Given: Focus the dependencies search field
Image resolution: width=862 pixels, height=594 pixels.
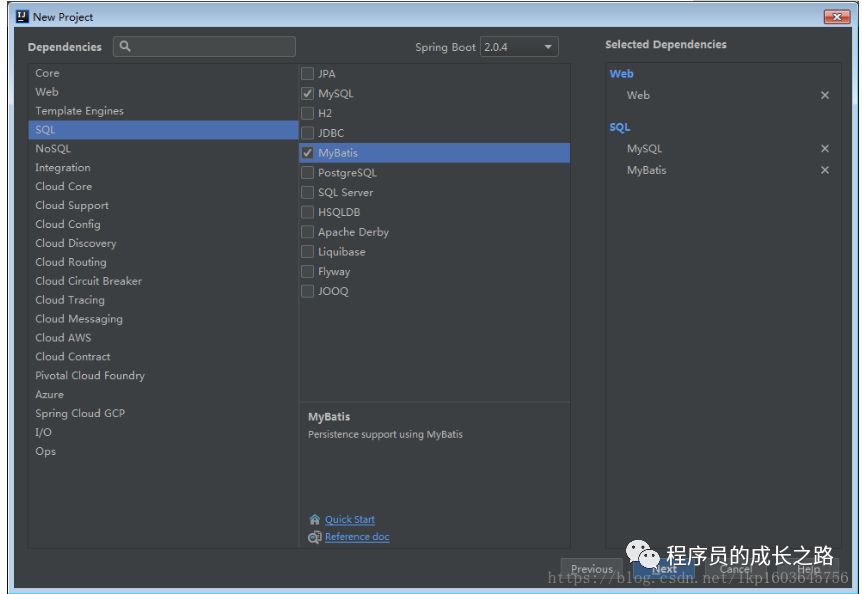Looking at the screenshot, I should tap(204, 47).
